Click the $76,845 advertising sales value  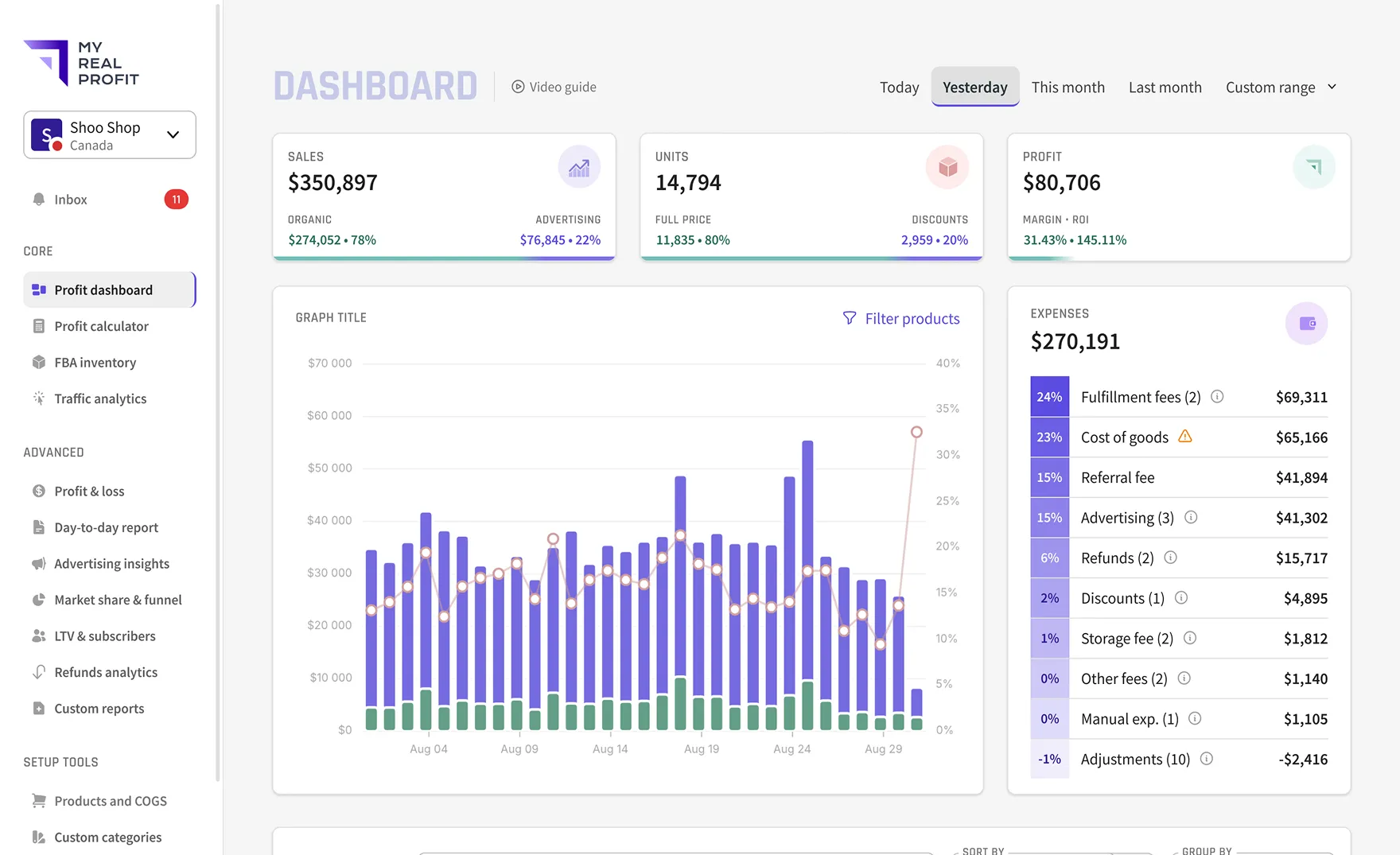(x=542, y=240)
